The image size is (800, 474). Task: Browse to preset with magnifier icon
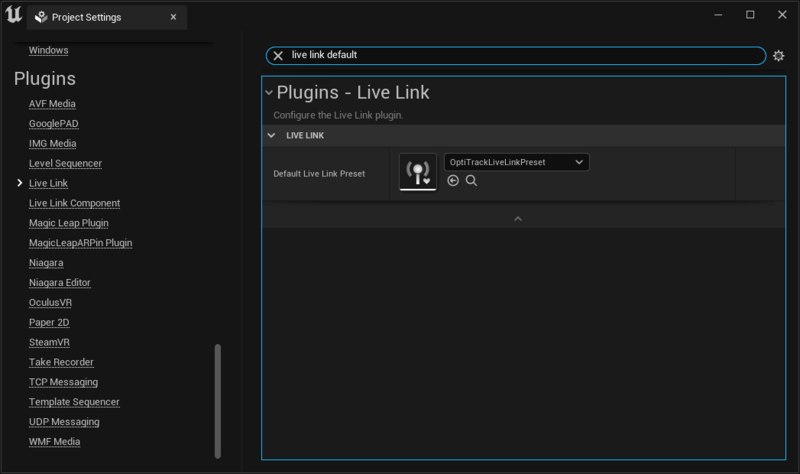(471, 181)
